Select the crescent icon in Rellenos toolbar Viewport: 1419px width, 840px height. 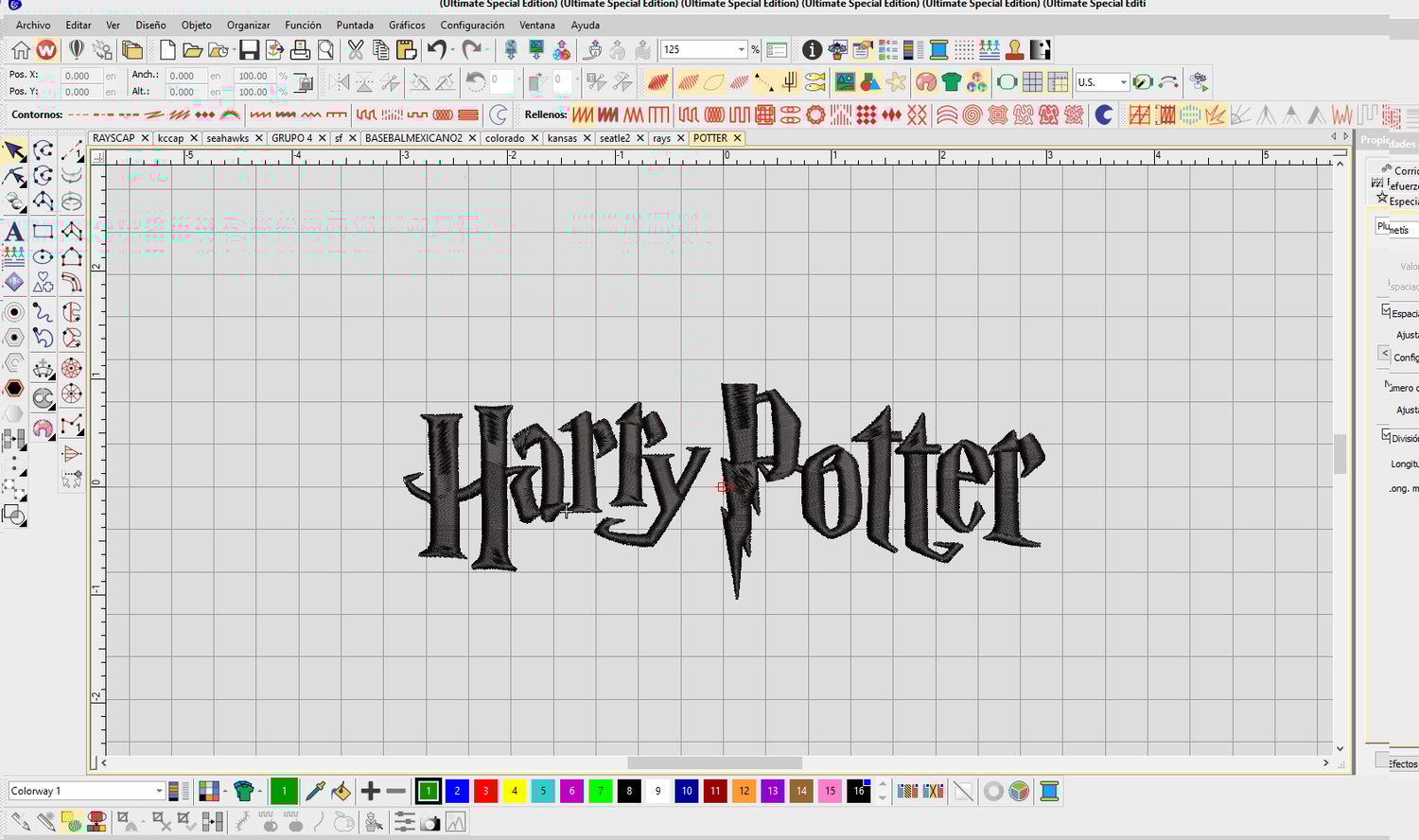coord(1103,114)
